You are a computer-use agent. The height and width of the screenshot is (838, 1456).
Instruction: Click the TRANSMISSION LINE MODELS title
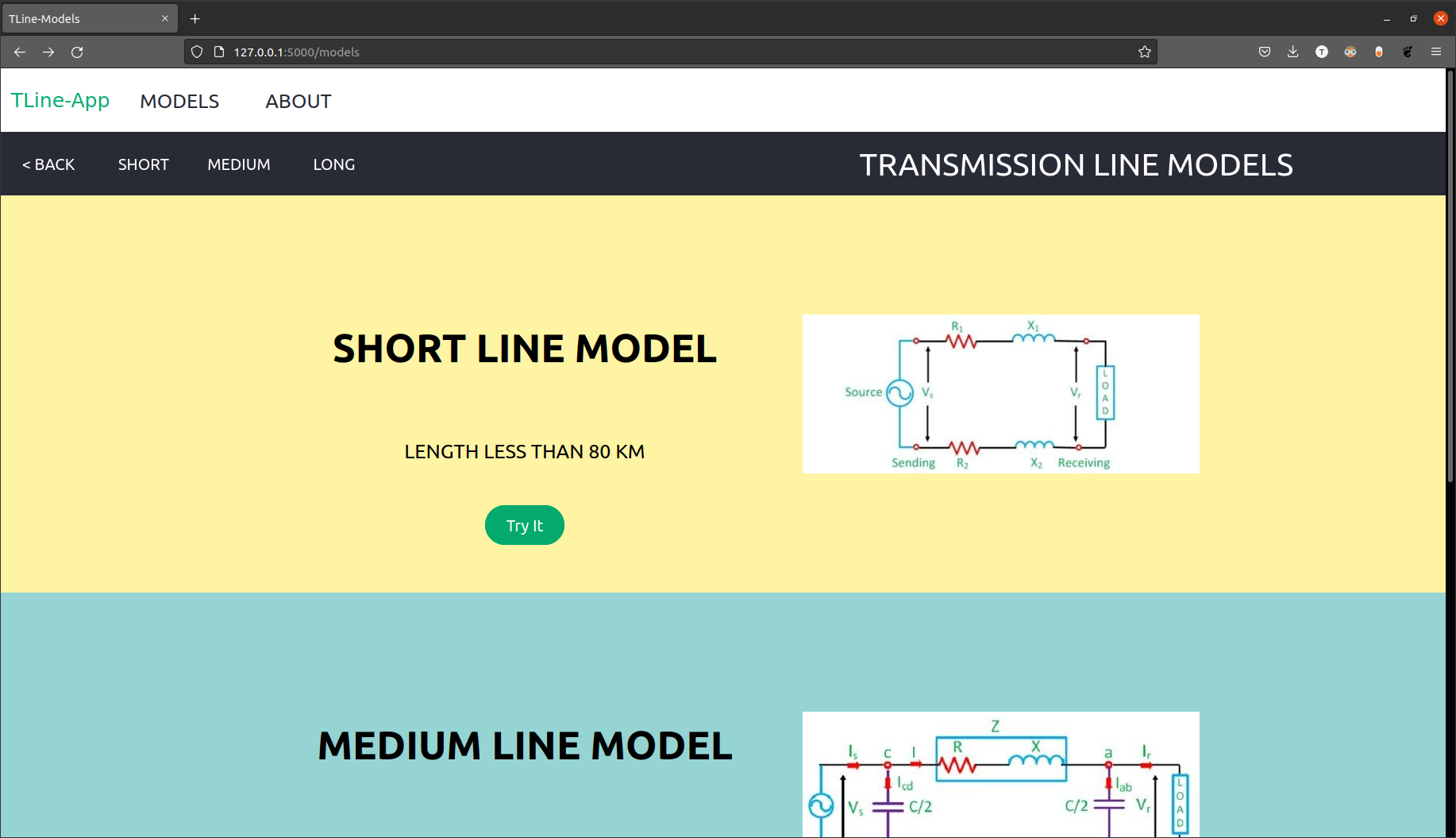[1076, 165]
